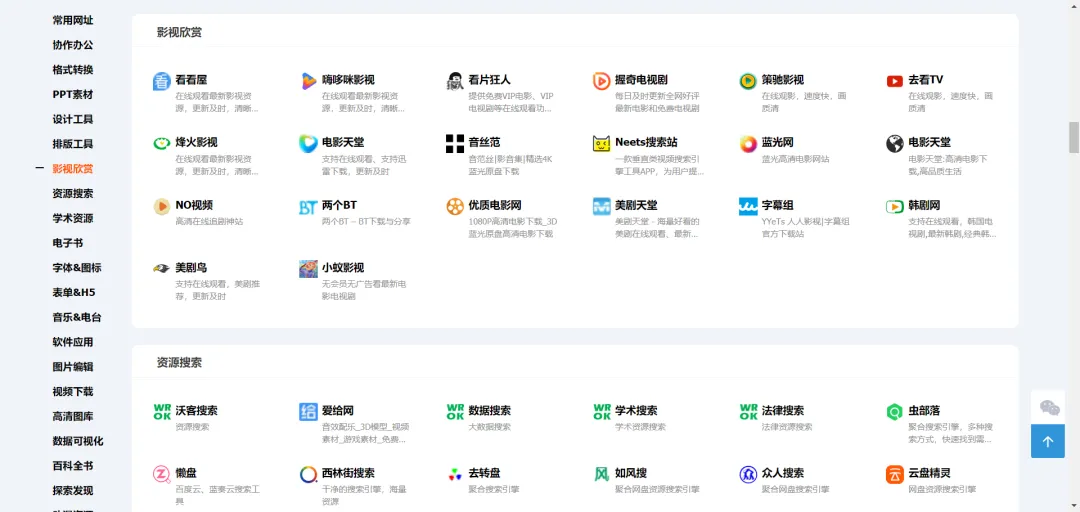Click the 虫部落 green hexagon icon
Screen dimensions: 1080x512
point(895,412)
